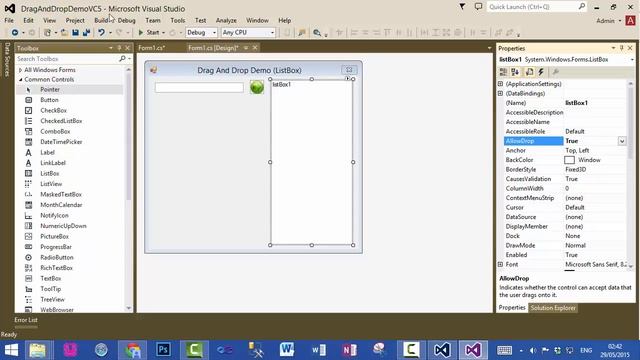Show Categorized view in Properties panel
640x360 pixels.
point(503,72)
